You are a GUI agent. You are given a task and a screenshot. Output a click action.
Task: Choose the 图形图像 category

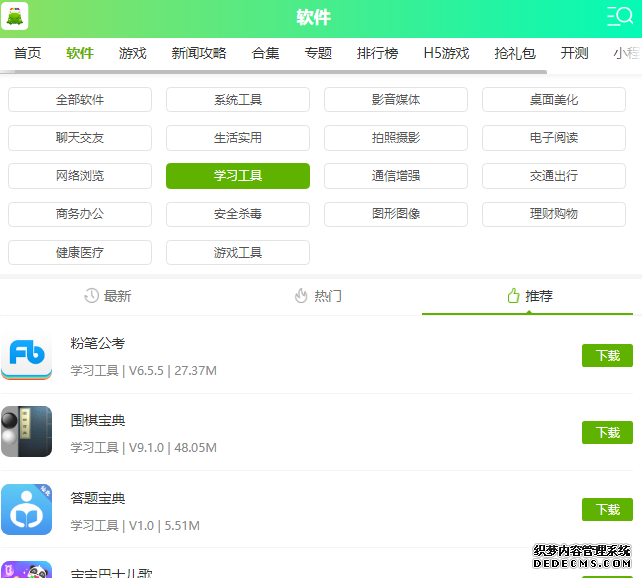click(x=396, y=214)
